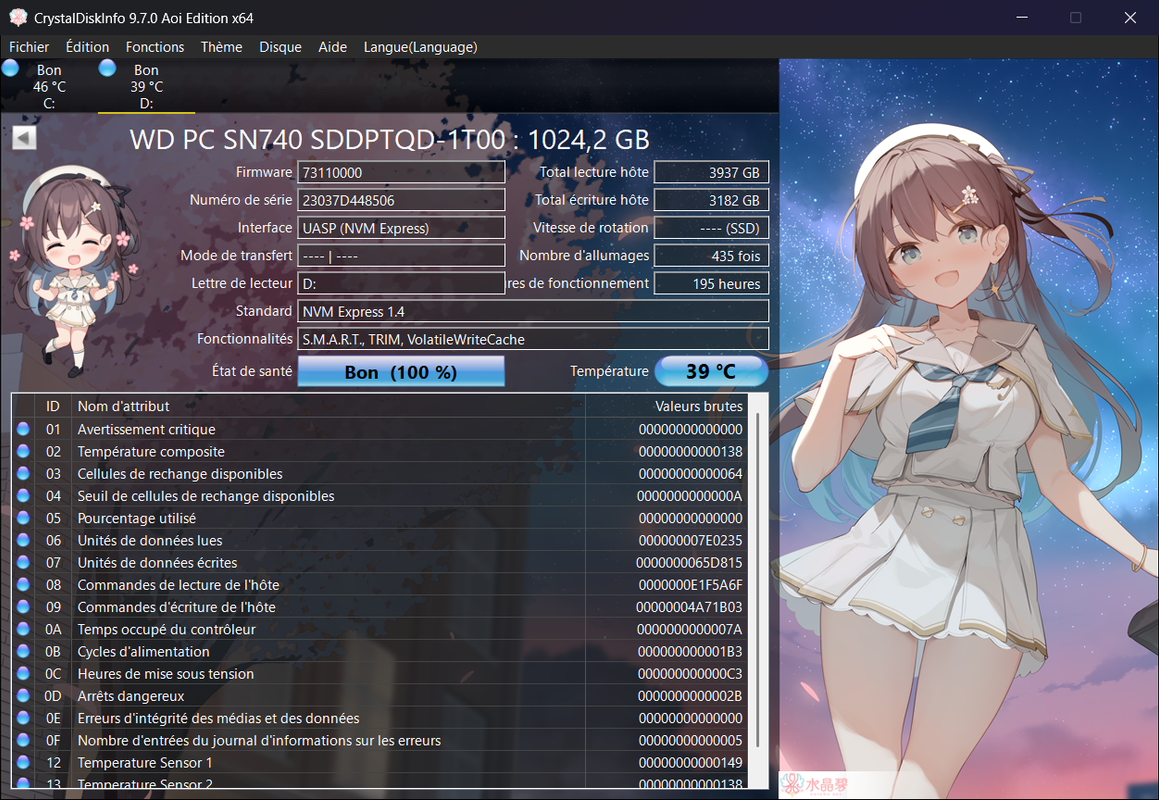This screenshot has height=800, width=1159.
Task: Click the Fonctionnalités field with S.M.A.R.T., TRIM
Action: click(533, 339)
